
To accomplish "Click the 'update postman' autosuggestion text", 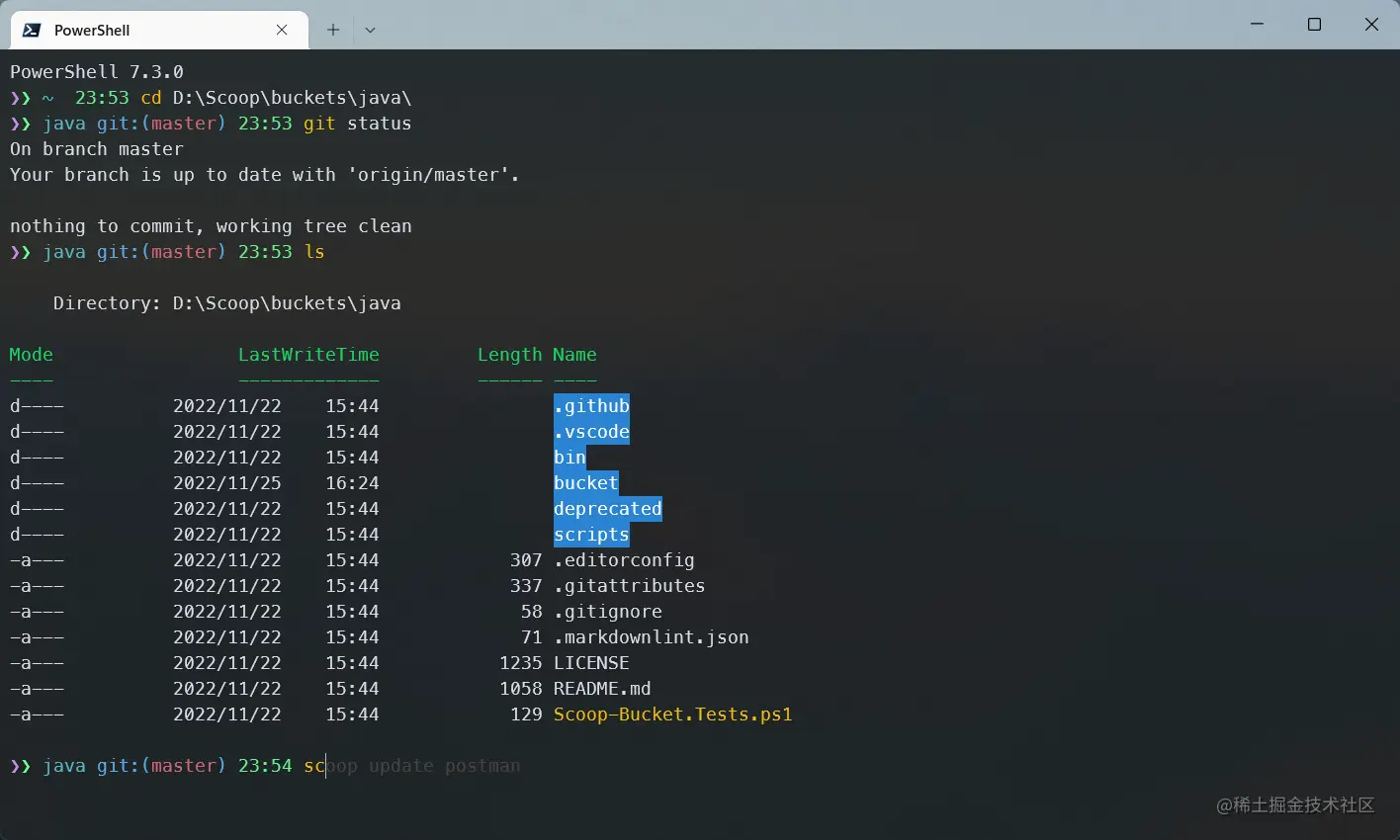I will (444, 766).
